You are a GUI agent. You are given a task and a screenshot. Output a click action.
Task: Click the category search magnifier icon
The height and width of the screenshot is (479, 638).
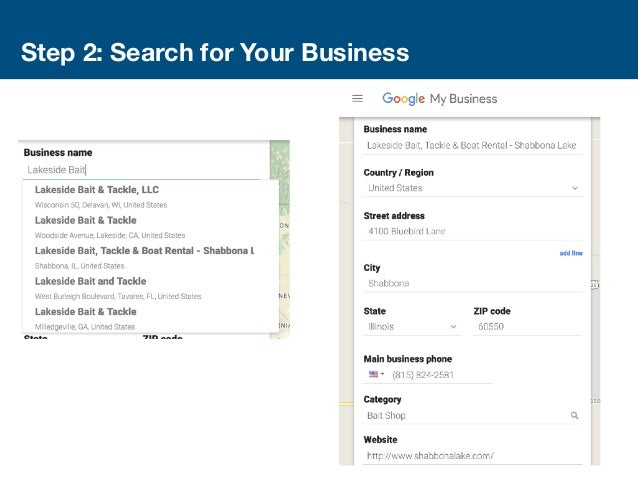(574, 415)
